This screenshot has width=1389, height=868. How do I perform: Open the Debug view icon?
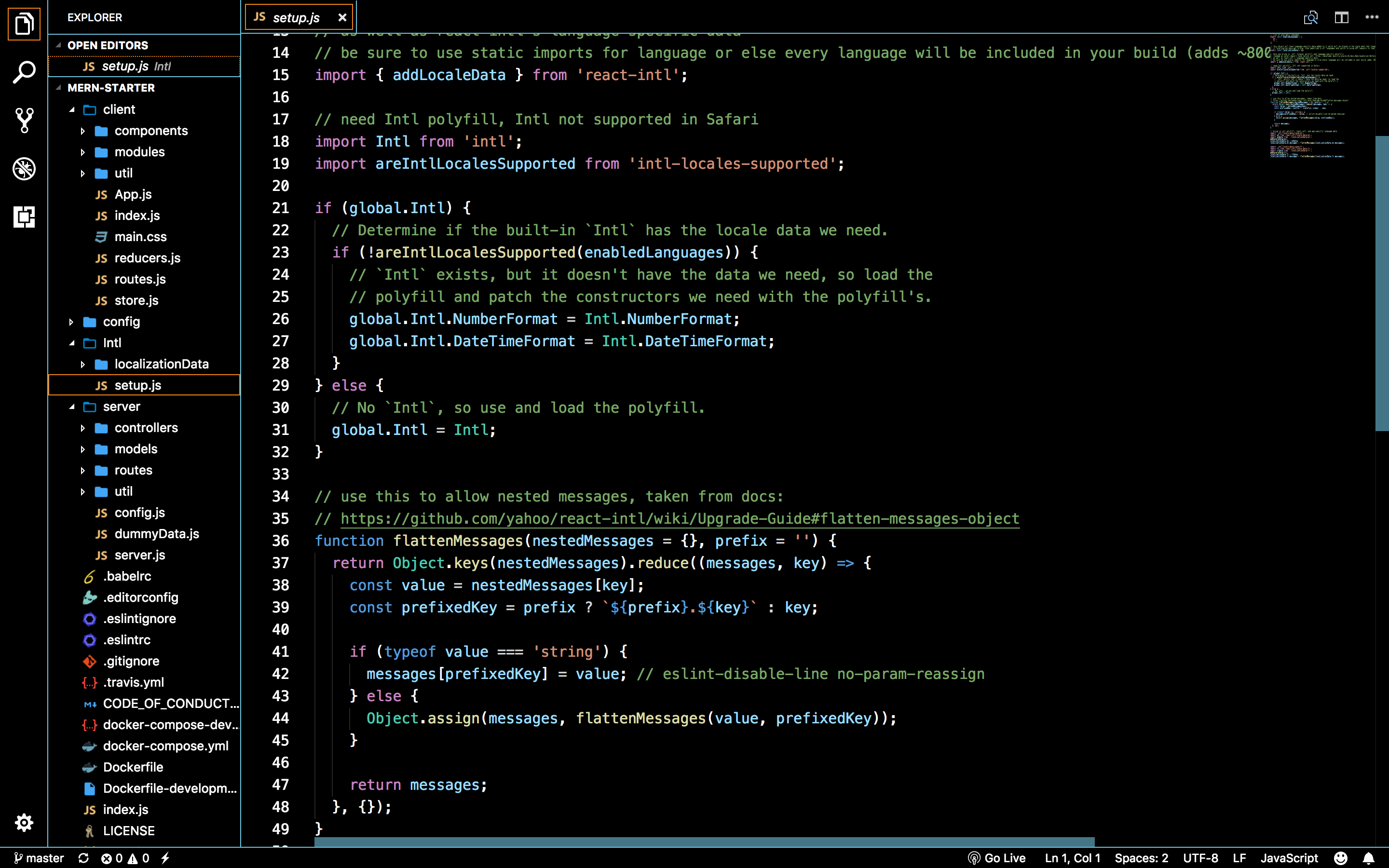pos(24,169)
